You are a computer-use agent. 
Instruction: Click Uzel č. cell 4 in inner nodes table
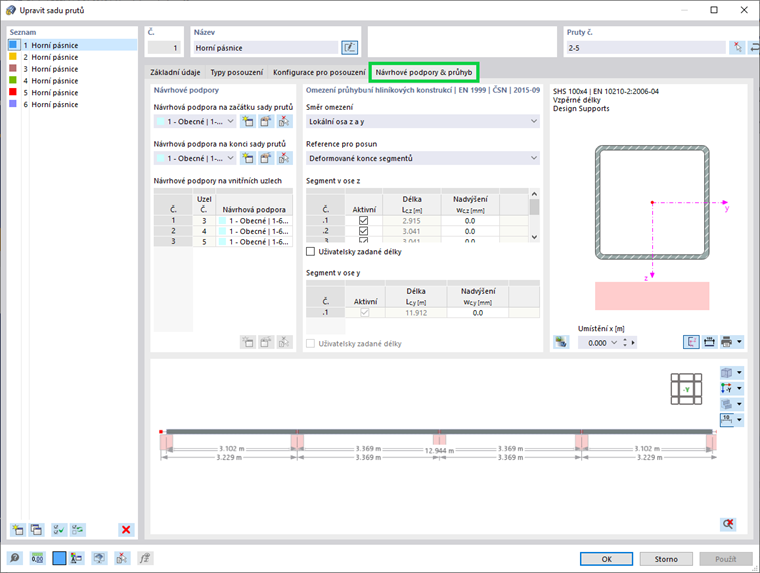coord(204,231)
